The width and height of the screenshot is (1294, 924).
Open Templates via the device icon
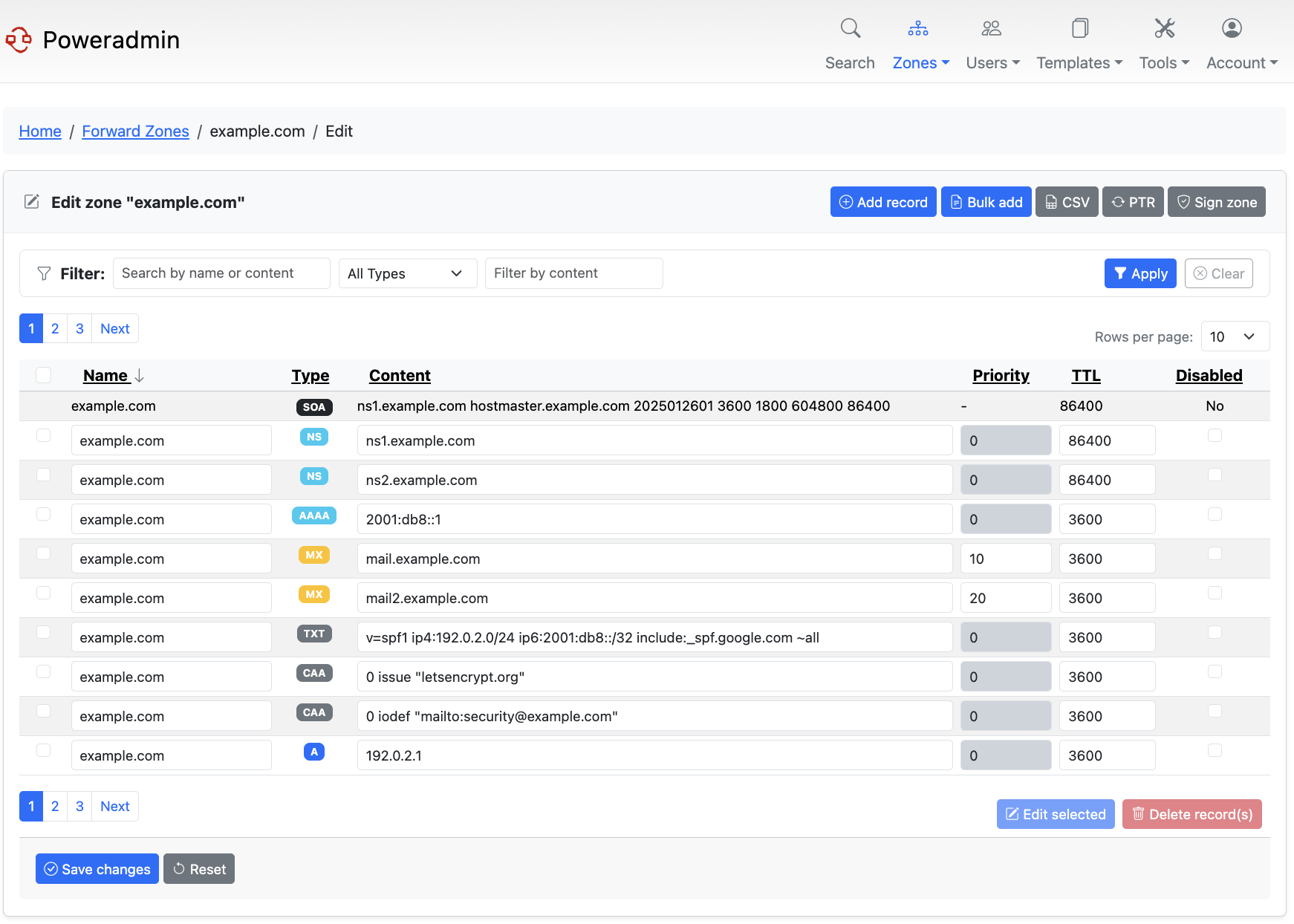pos(1079,27)
